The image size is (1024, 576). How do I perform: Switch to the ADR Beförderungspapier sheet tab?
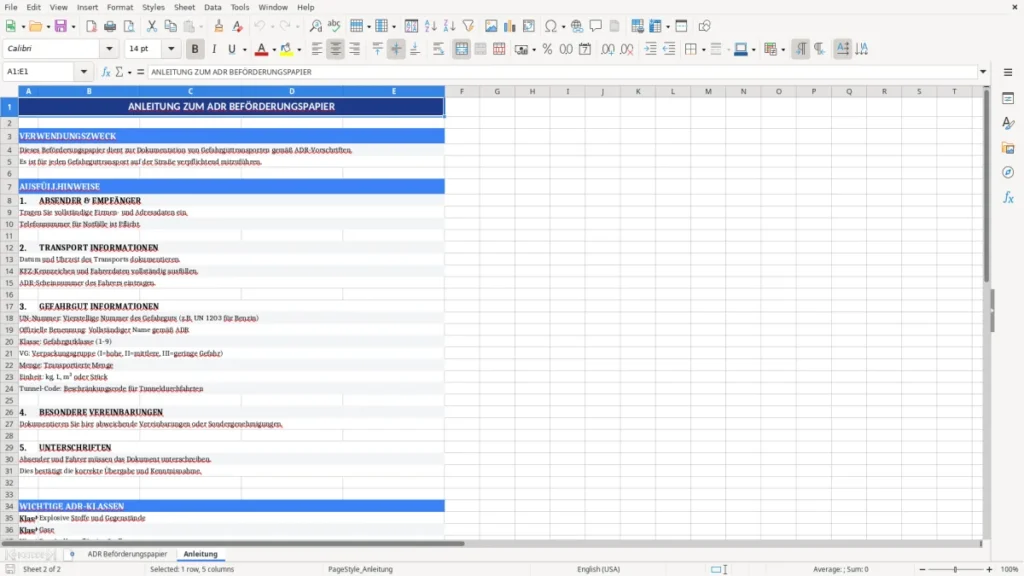click(127, 554)
